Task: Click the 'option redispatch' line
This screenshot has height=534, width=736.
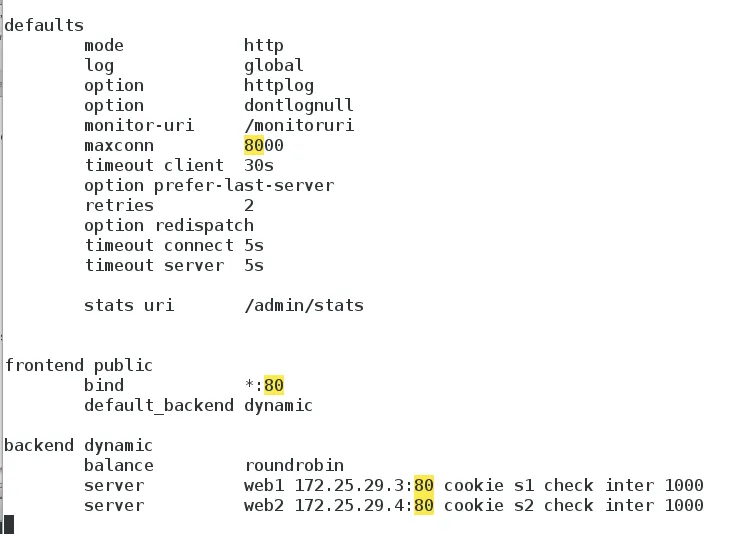Action: 168,225
